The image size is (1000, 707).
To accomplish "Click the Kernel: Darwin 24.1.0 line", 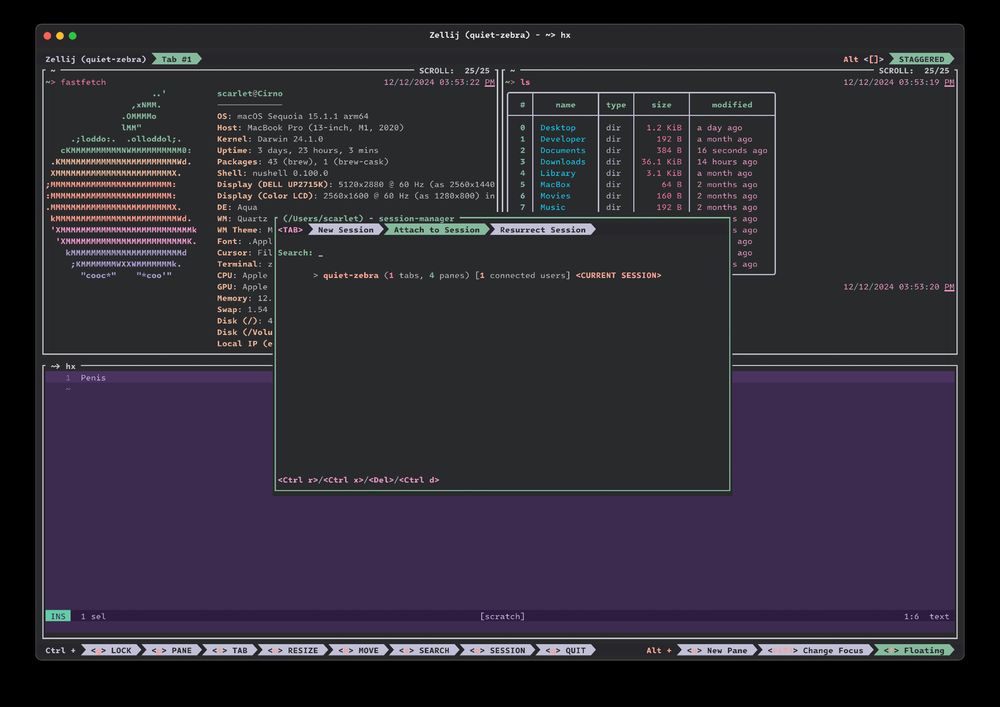I will [269, 139].
